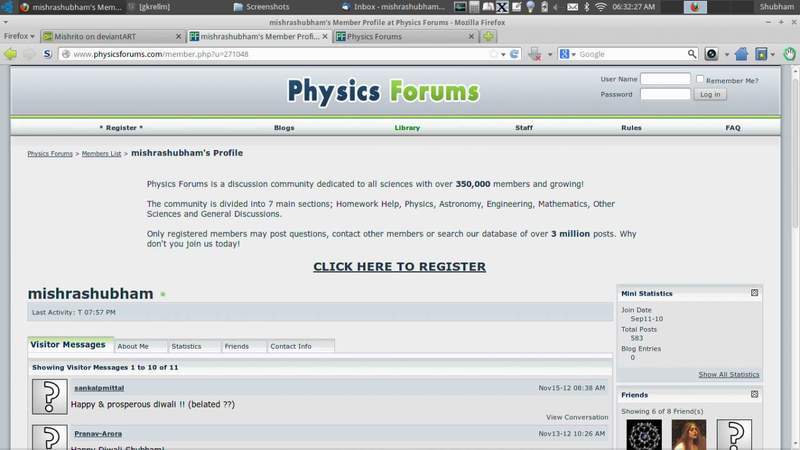
Task: Open the Register item in nav bar
Action: [x=121, y=128]
